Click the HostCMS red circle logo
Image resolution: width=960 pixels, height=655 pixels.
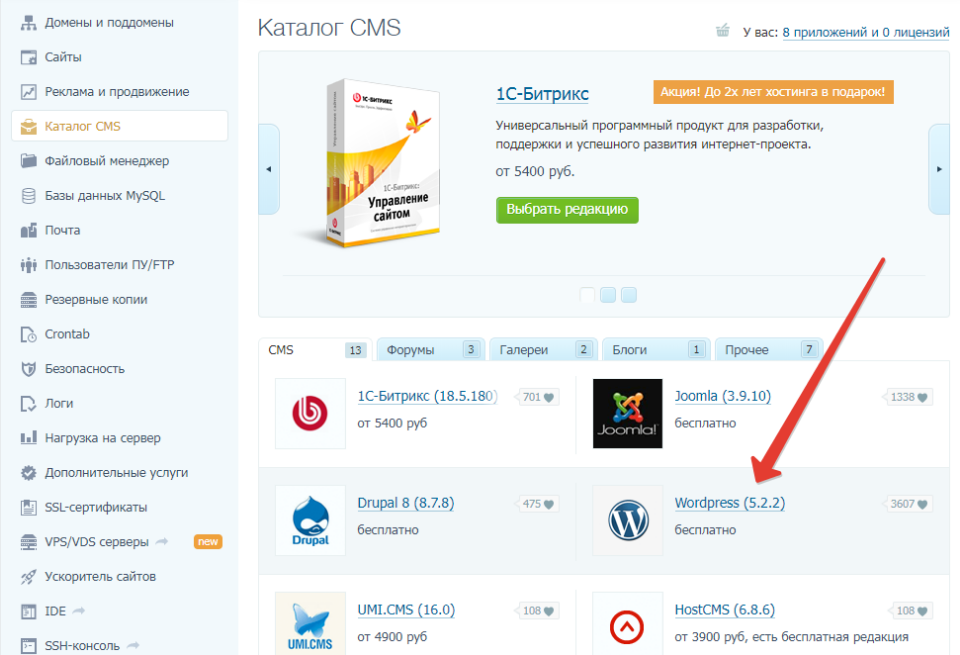(628, 624)
